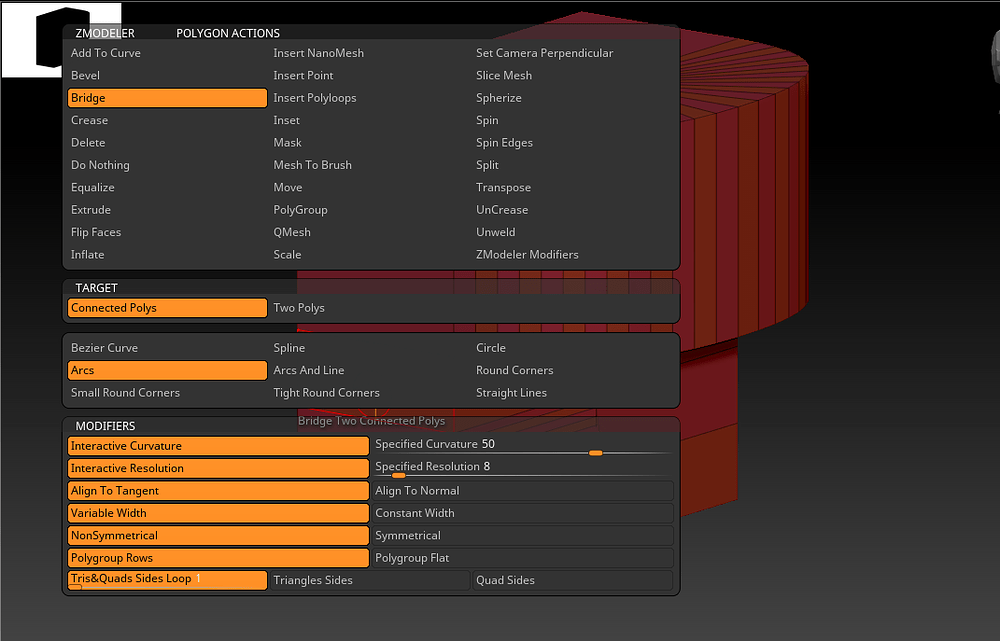Viewport: 1000px width, 641px height.
Task: Switch to Polygroup Flat modifier
Action: pyautogui.click(x=522, y=557)
